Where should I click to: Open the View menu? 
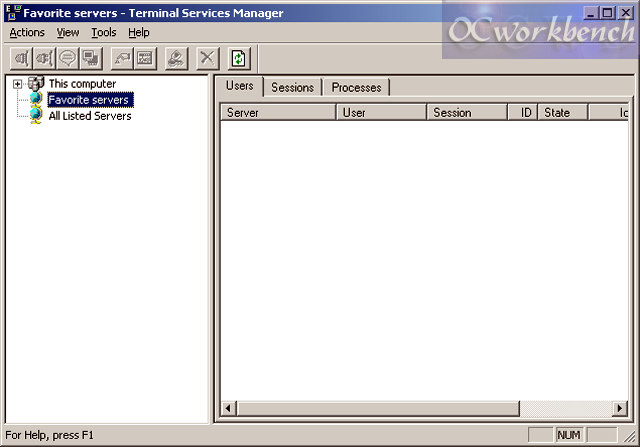pos(68,32)
